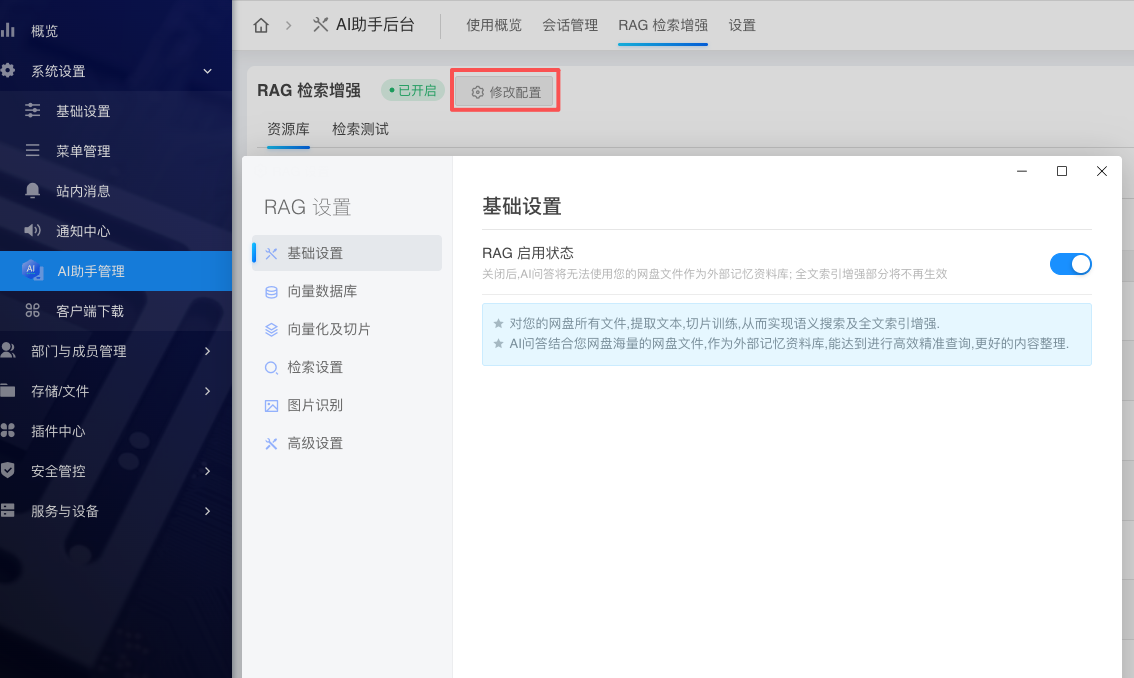Toggle the RAG enable status switch
Image resolution: width=1134 pixels, height=678 pixels.
(x=1070, y=264)
